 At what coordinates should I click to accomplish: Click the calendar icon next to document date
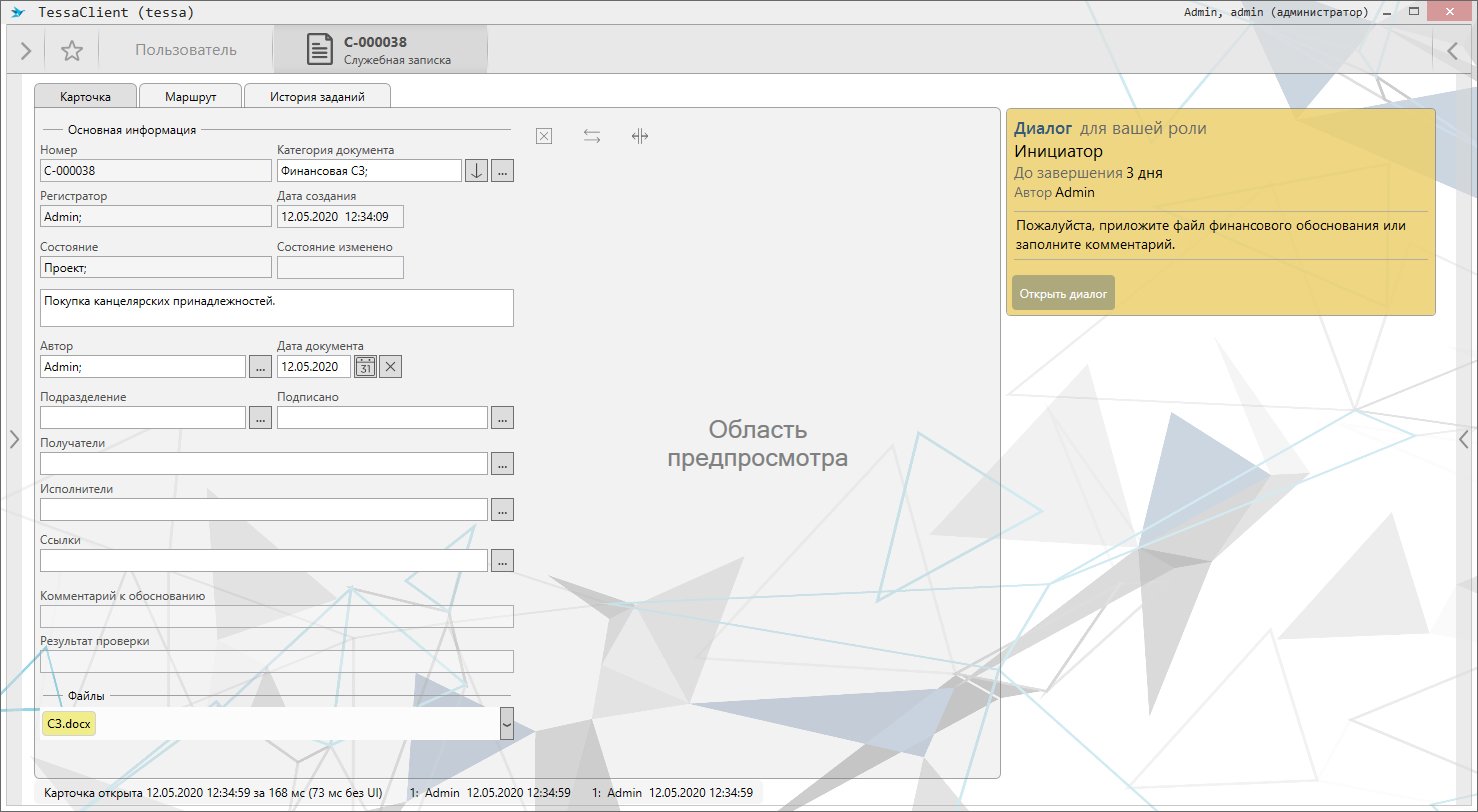pyautogui.click(x=366, y=367)
